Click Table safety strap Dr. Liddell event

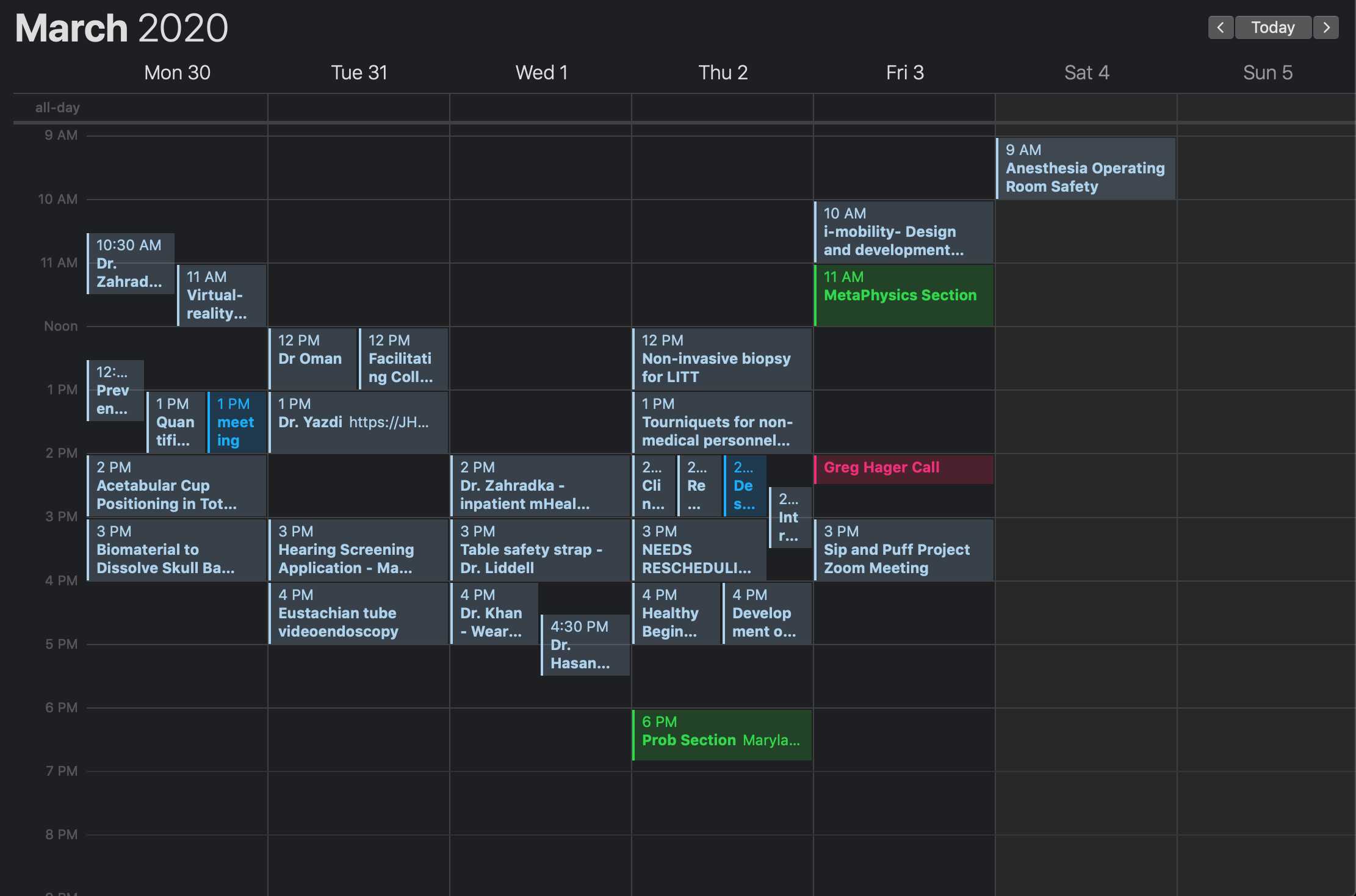coord(540,550)
